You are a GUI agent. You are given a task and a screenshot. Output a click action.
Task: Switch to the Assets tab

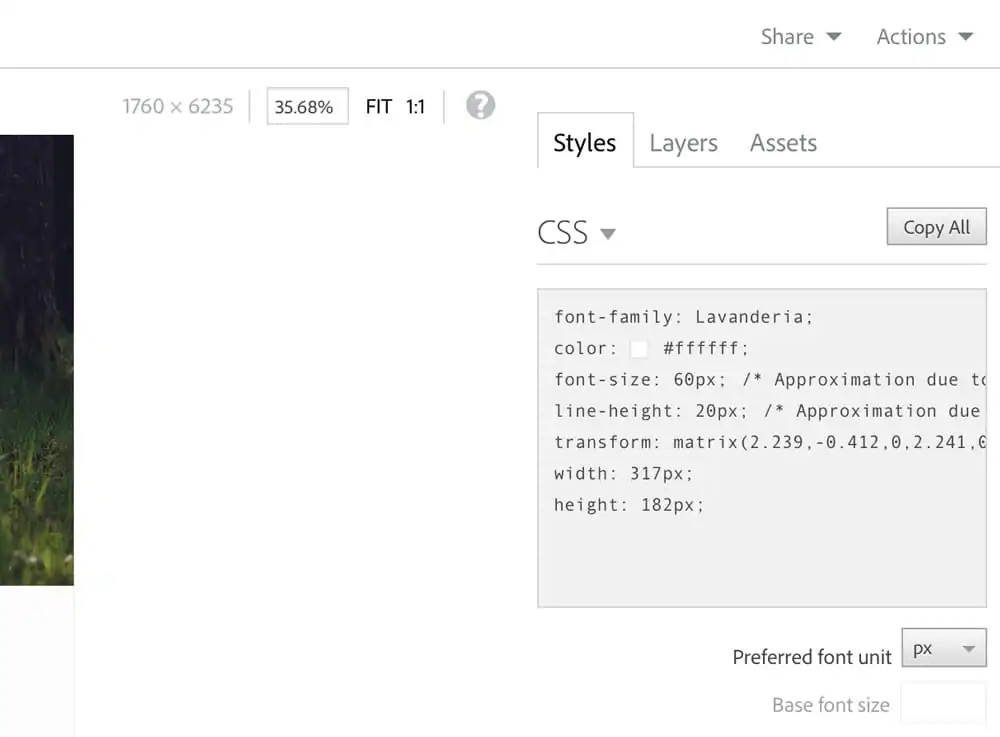(x=783, y=143)
